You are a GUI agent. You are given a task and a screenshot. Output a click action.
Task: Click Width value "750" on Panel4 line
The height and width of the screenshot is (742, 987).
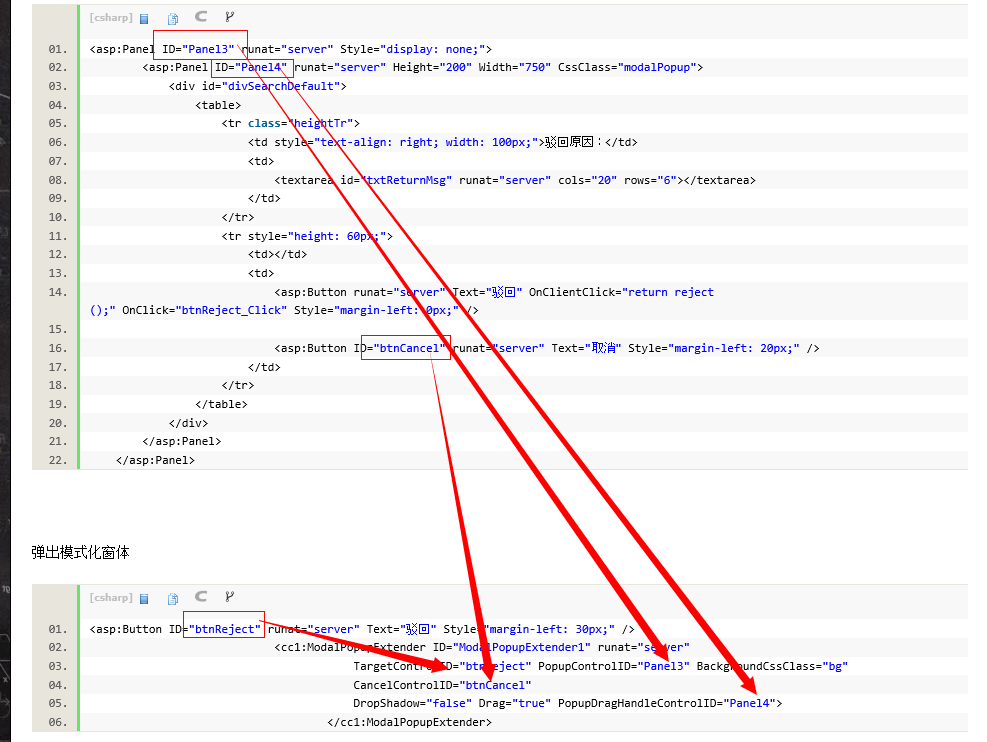[534, 67]
